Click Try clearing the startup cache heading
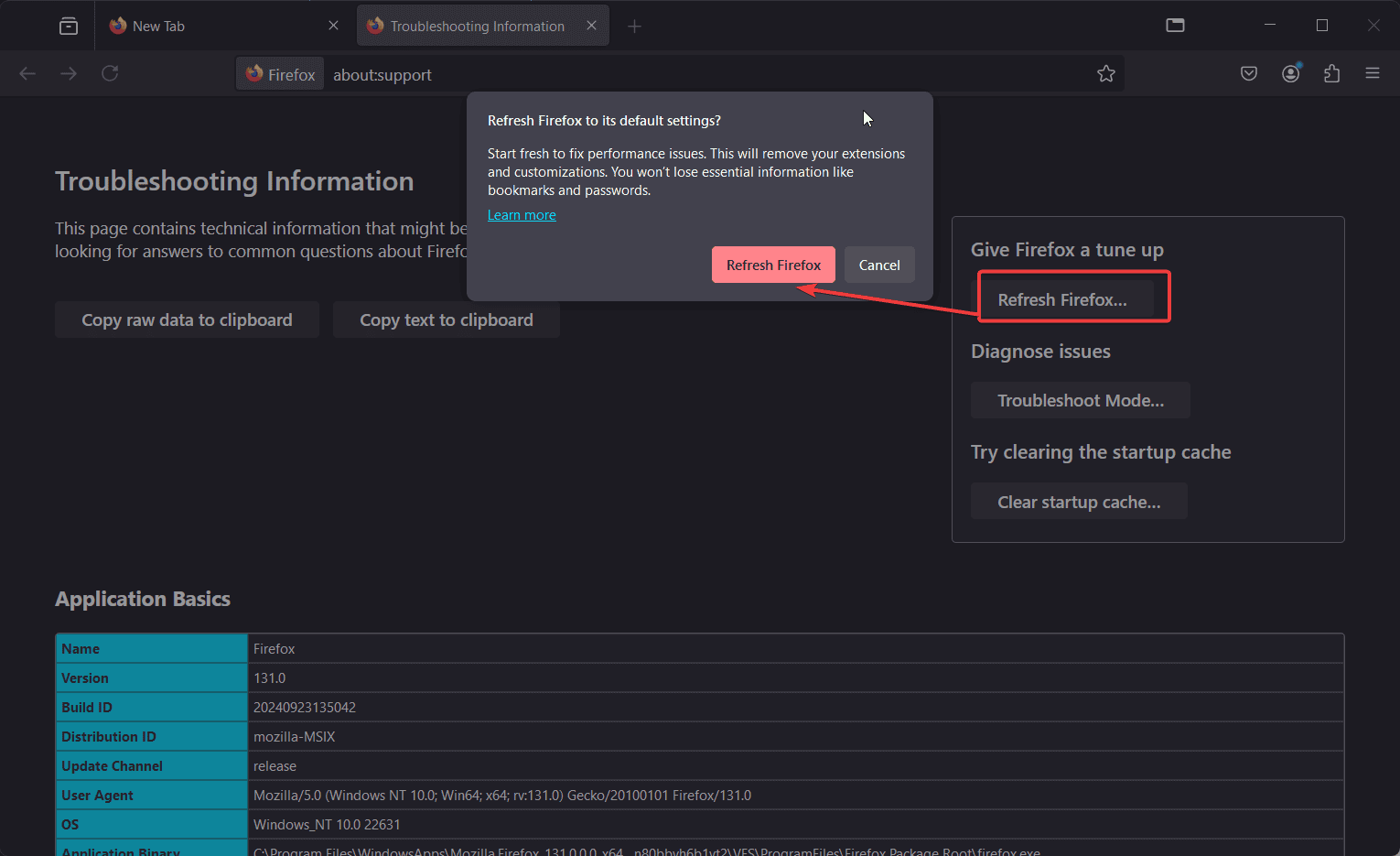 click(1101, 452)
